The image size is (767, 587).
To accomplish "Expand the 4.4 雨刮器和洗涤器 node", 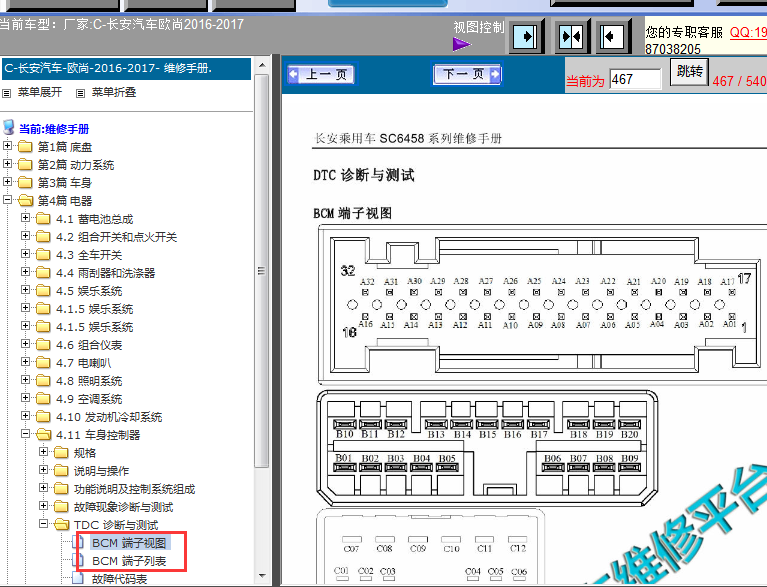I will 25,271.
